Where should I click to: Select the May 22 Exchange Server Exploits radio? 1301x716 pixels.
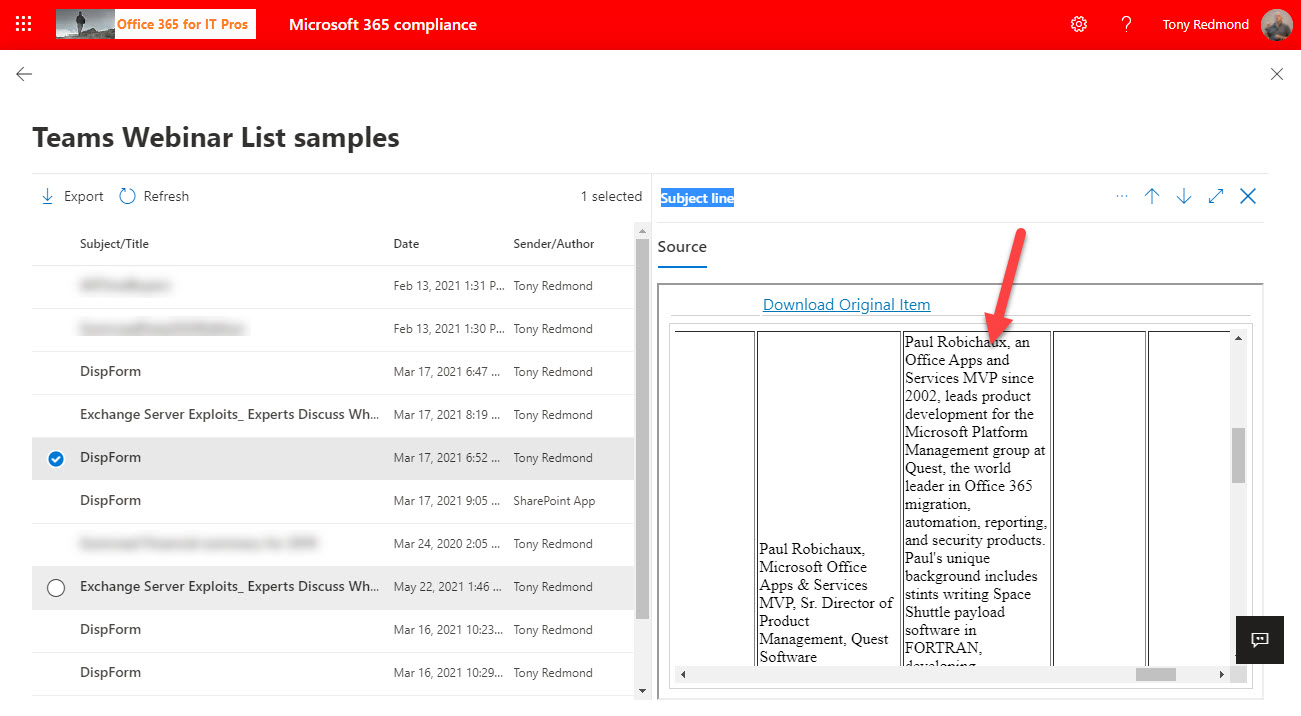[x=56, y=588]
